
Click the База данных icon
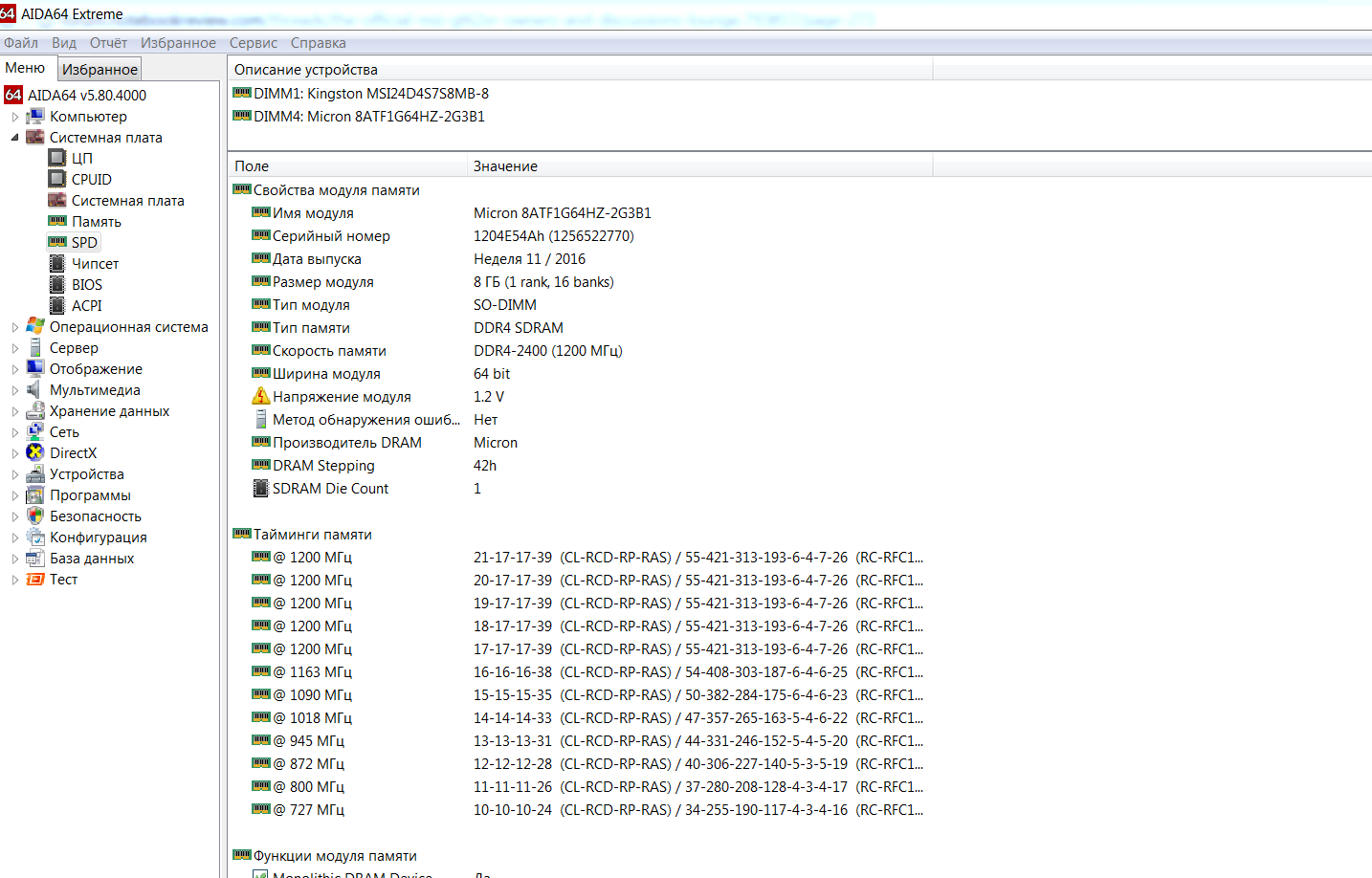pyautogui.click(x=35, y=558)
